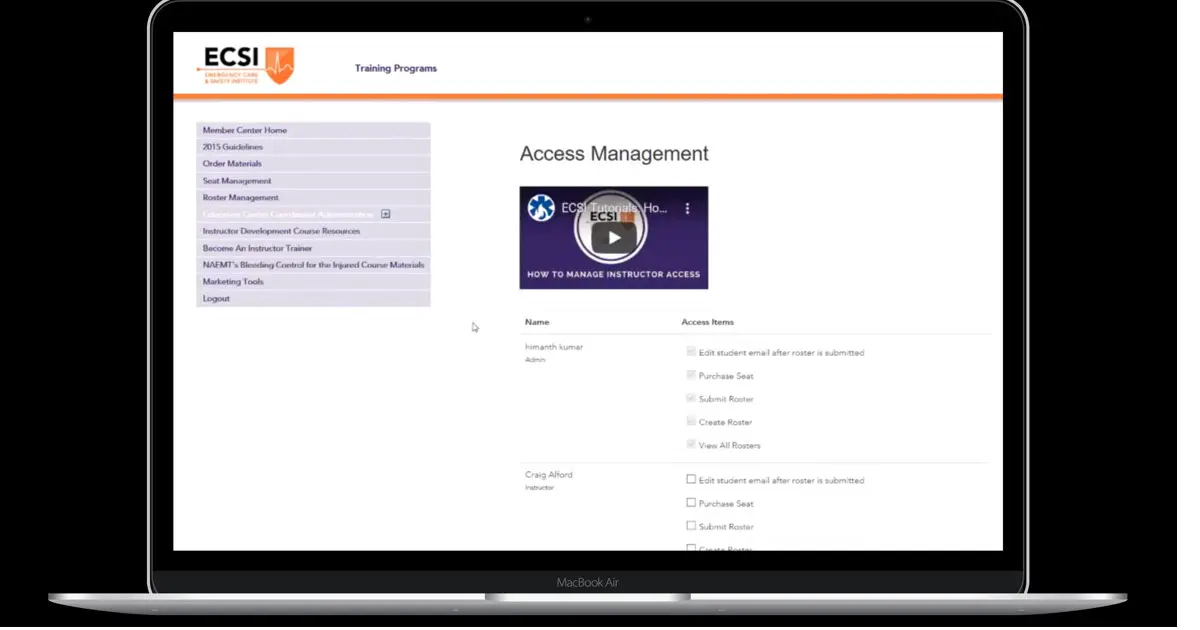Click the ECSI logo in the header
Viewport: 1200px width, 630px height.
tap(245, 65)
